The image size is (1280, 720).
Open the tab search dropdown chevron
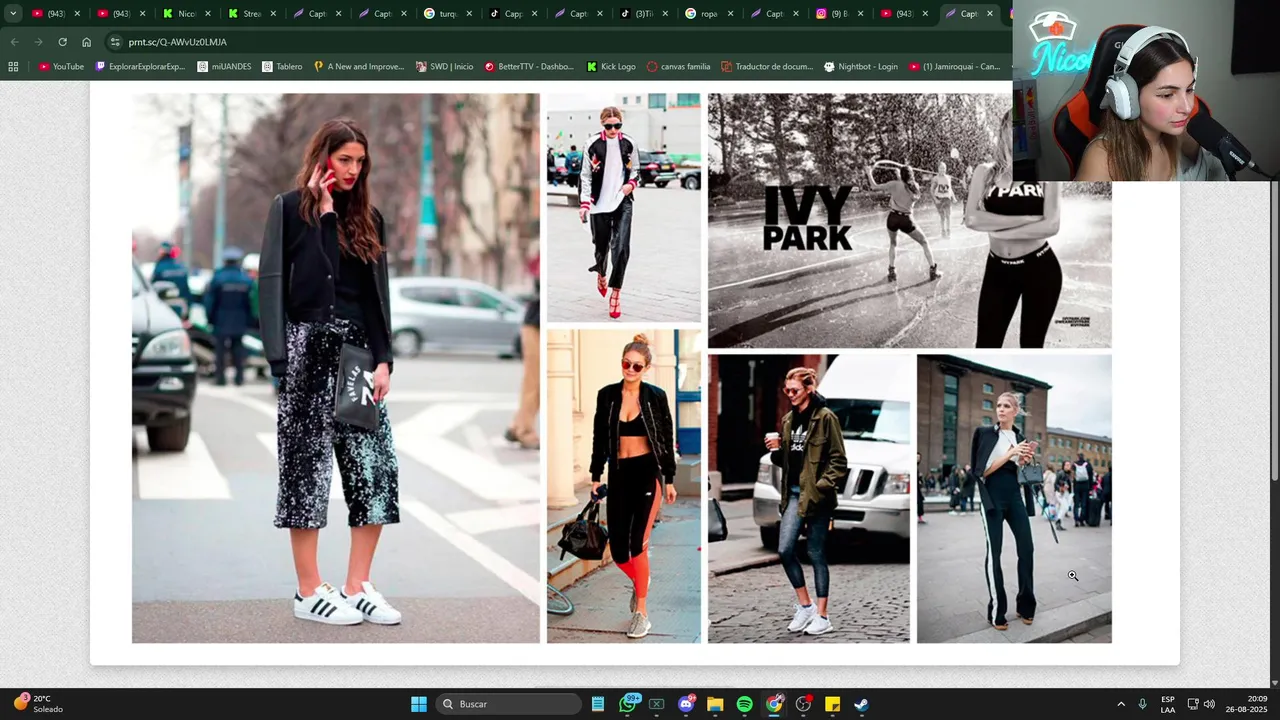(x=13, y=14)
